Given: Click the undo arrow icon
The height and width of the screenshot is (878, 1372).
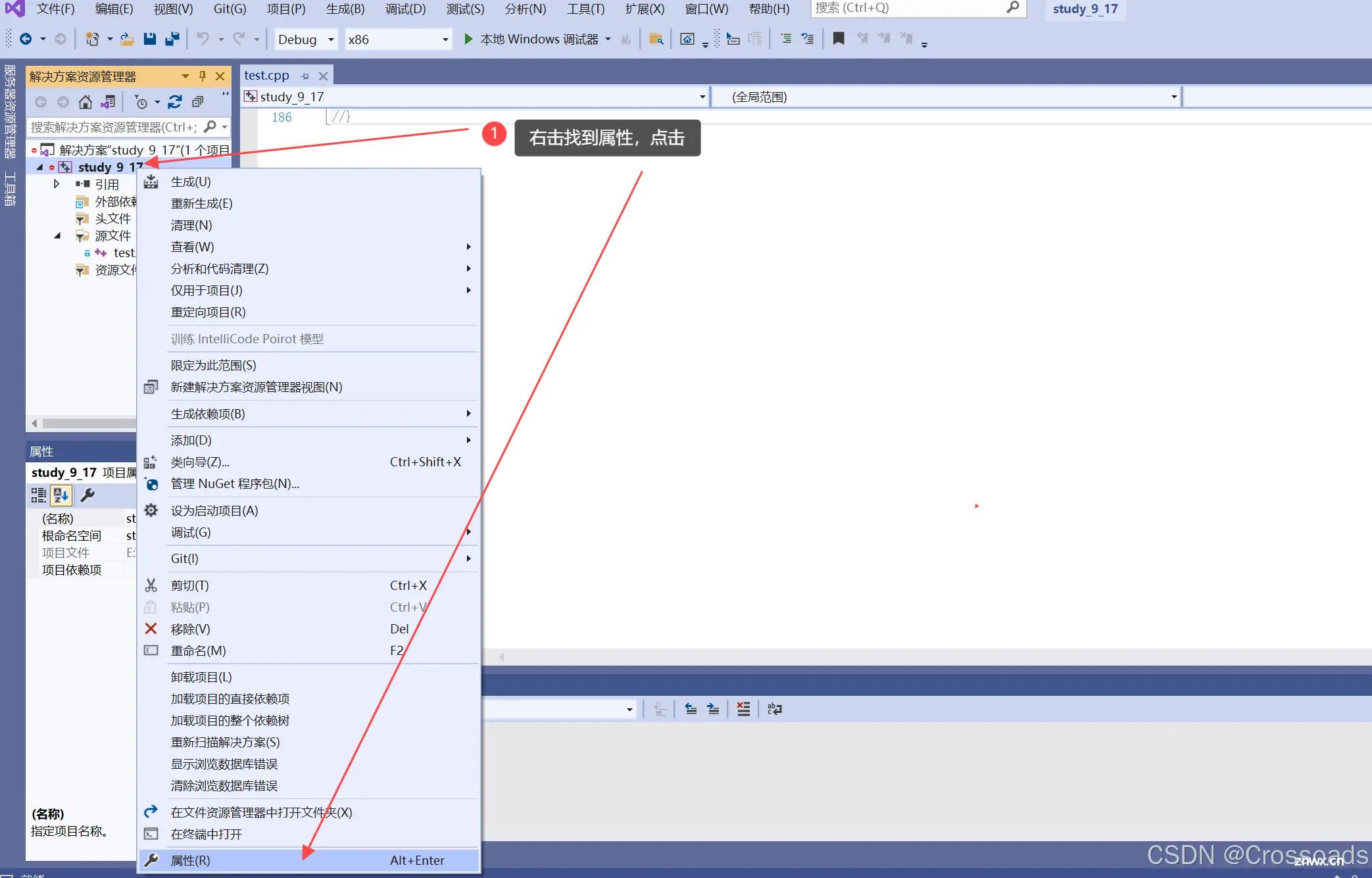Looking at the screenshot, I should (x=203, y=39).
